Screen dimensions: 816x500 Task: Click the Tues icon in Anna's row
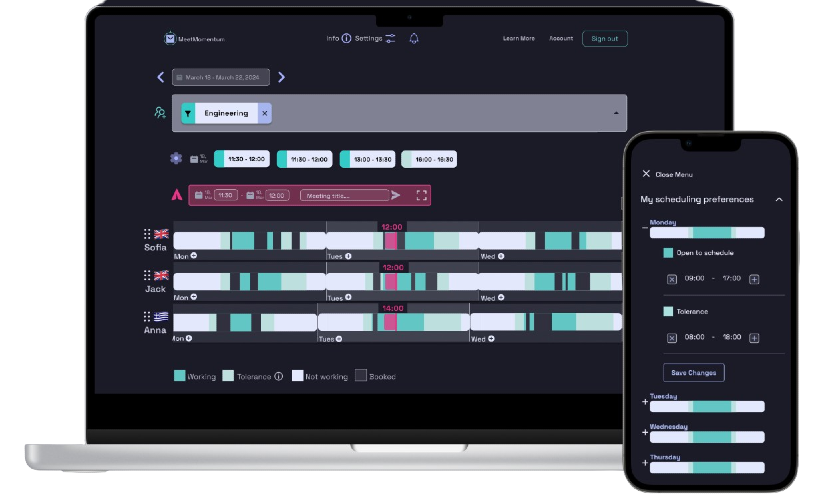tap(339, 339)
